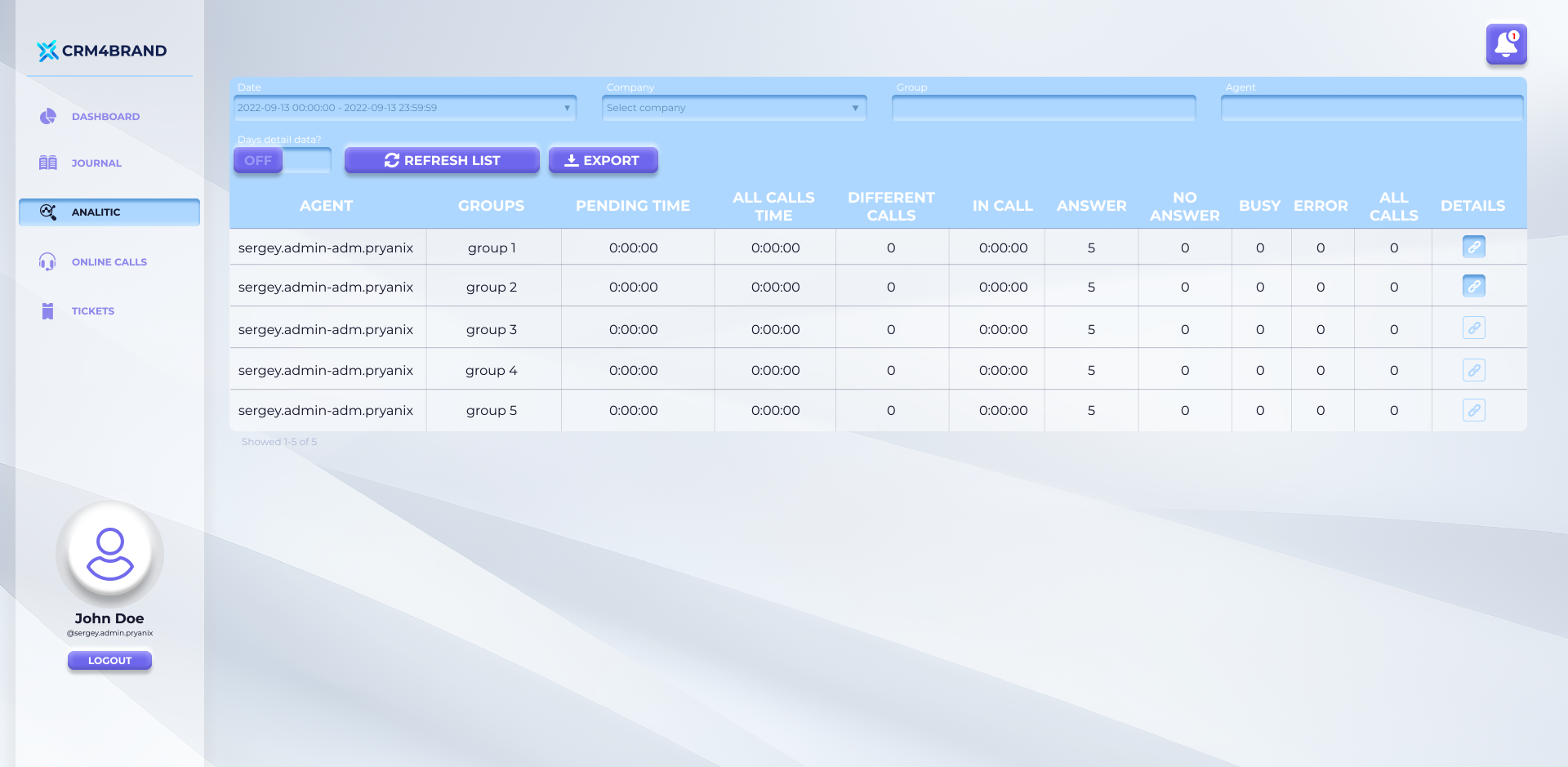Viewport: 1568px width, 767px height.
Task: Click the John Doe profile avatar
Action: click(109, 554)
